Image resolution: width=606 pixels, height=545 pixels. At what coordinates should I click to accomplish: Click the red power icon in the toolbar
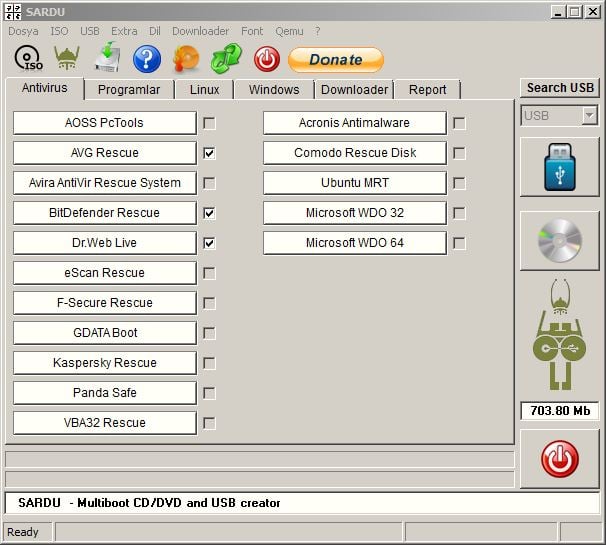coord(267,59)
